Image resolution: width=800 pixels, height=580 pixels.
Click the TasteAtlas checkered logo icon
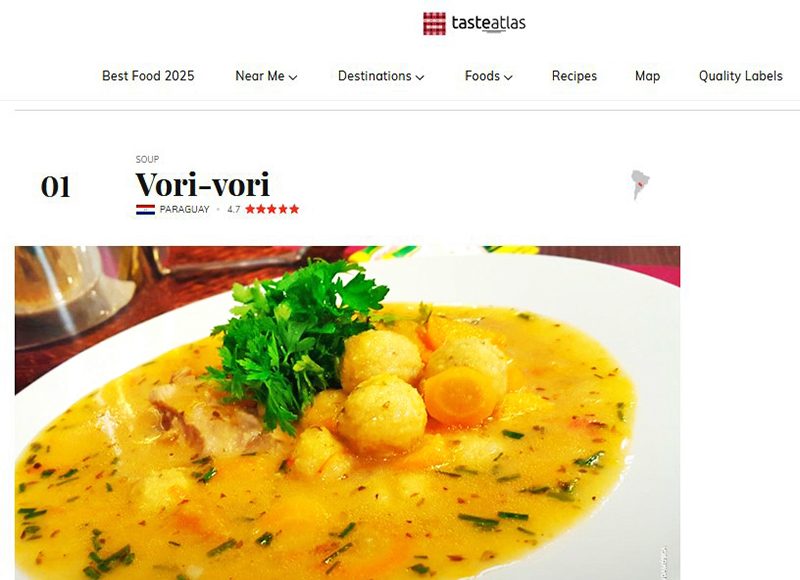(434, 23)
